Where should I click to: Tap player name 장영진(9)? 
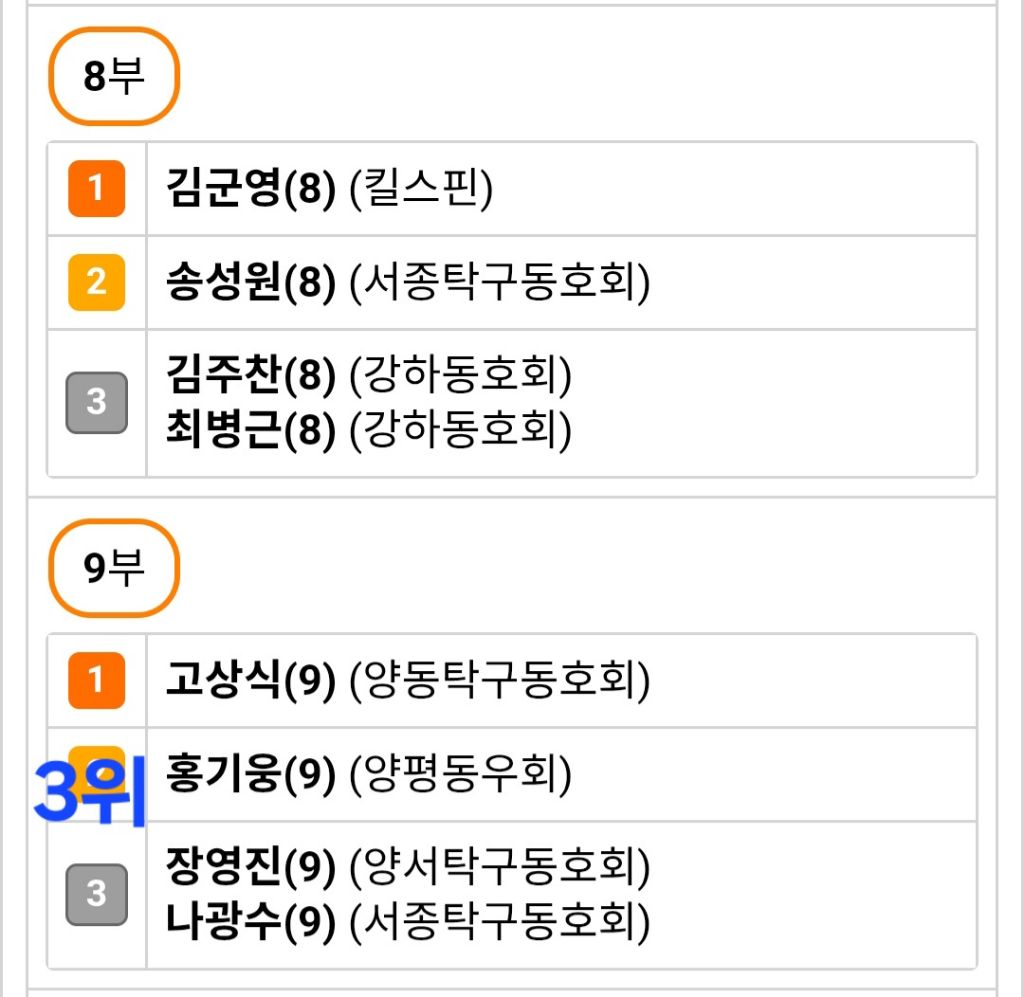coord(250,868)
